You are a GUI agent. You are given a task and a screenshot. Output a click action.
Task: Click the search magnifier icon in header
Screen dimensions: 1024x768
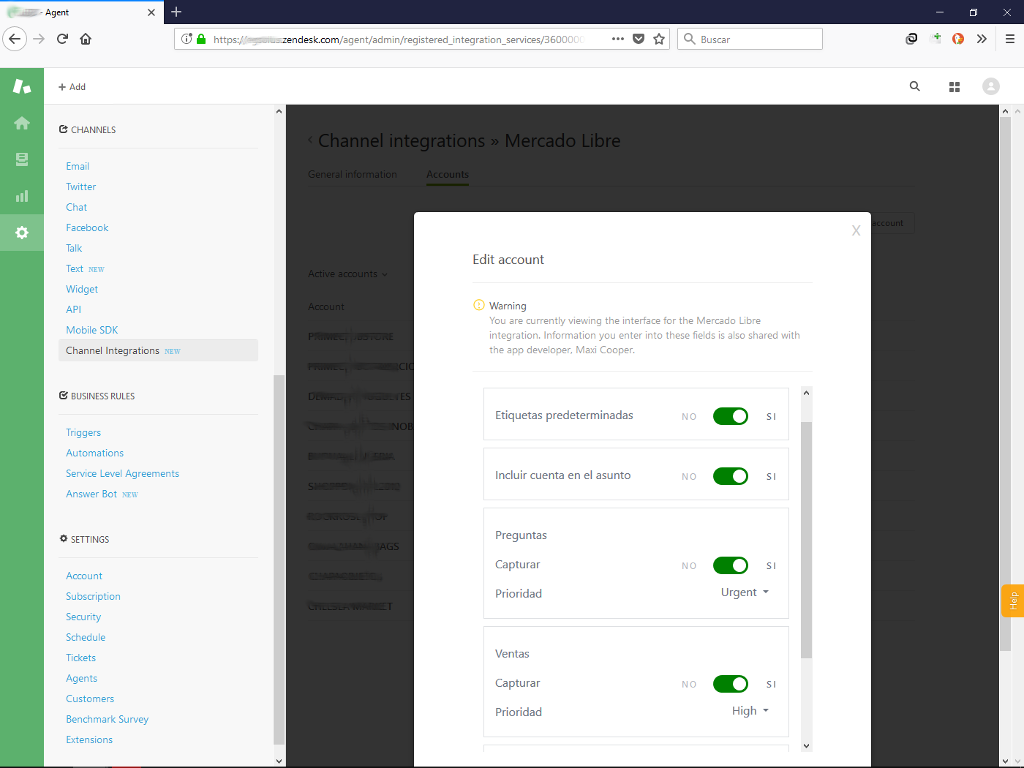point(914,87)
